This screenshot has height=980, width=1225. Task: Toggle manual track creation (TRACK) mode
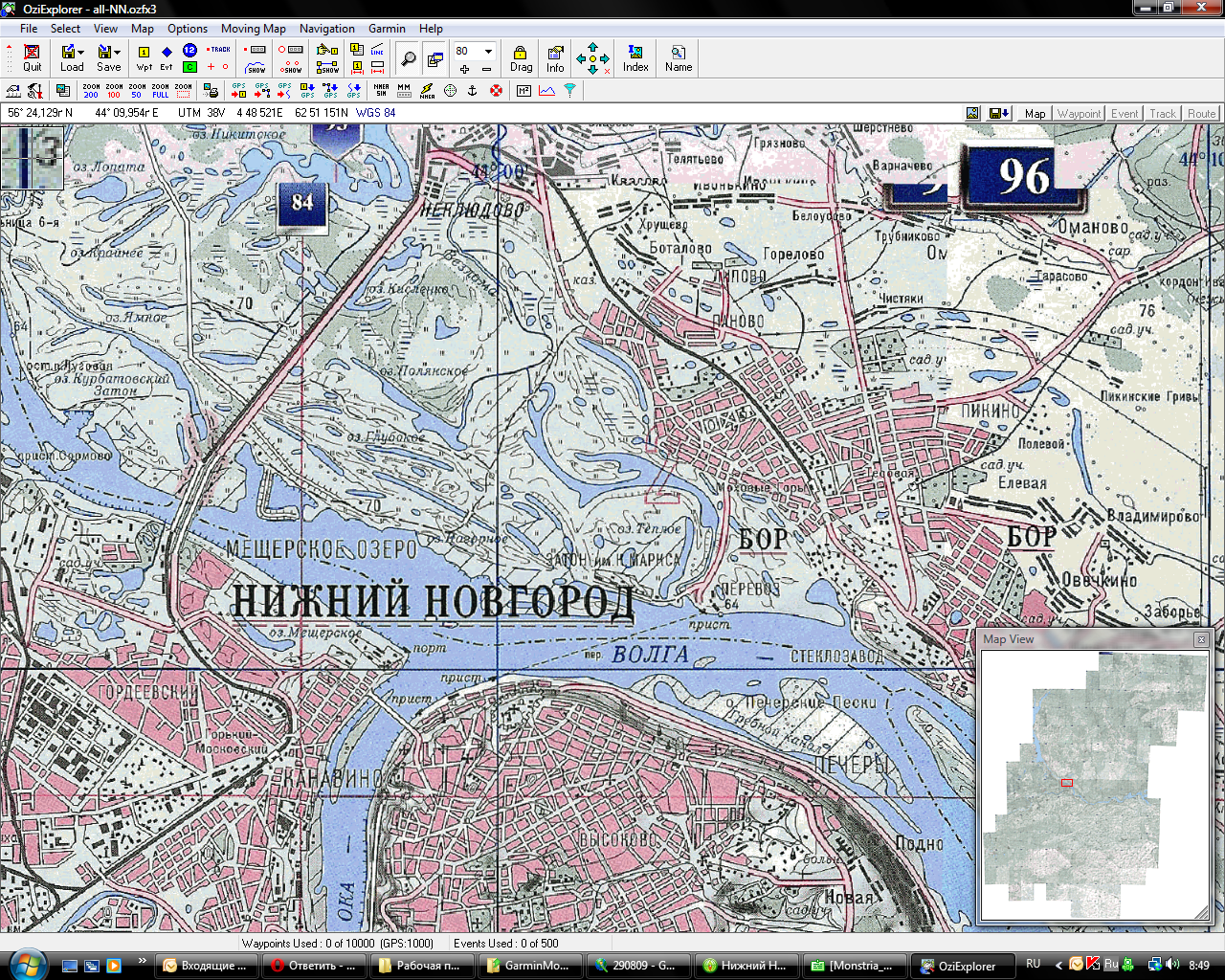(219, 50)
